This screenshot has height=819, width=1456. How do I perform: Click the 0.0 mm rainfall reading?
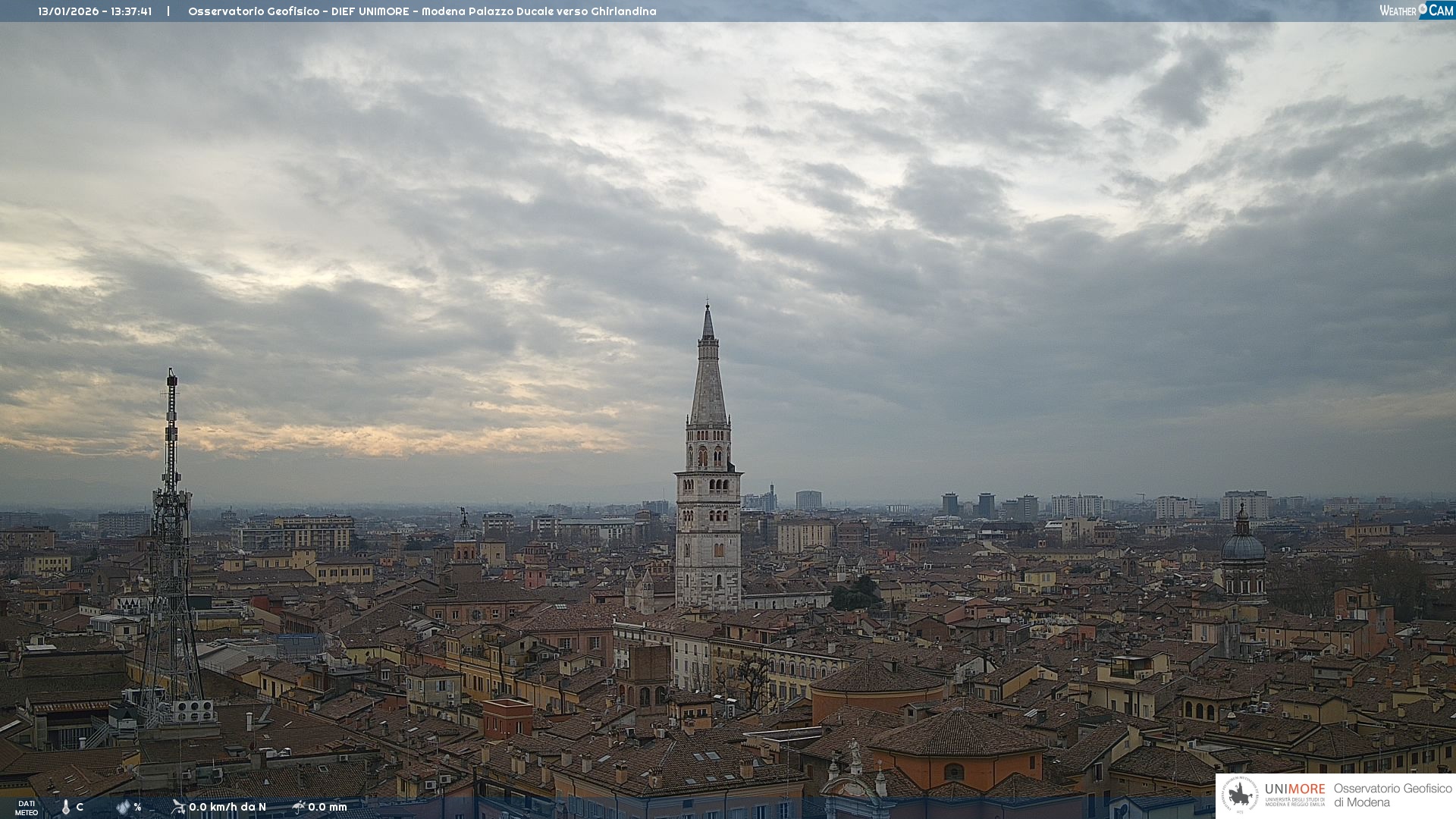[x=328, y=807]
